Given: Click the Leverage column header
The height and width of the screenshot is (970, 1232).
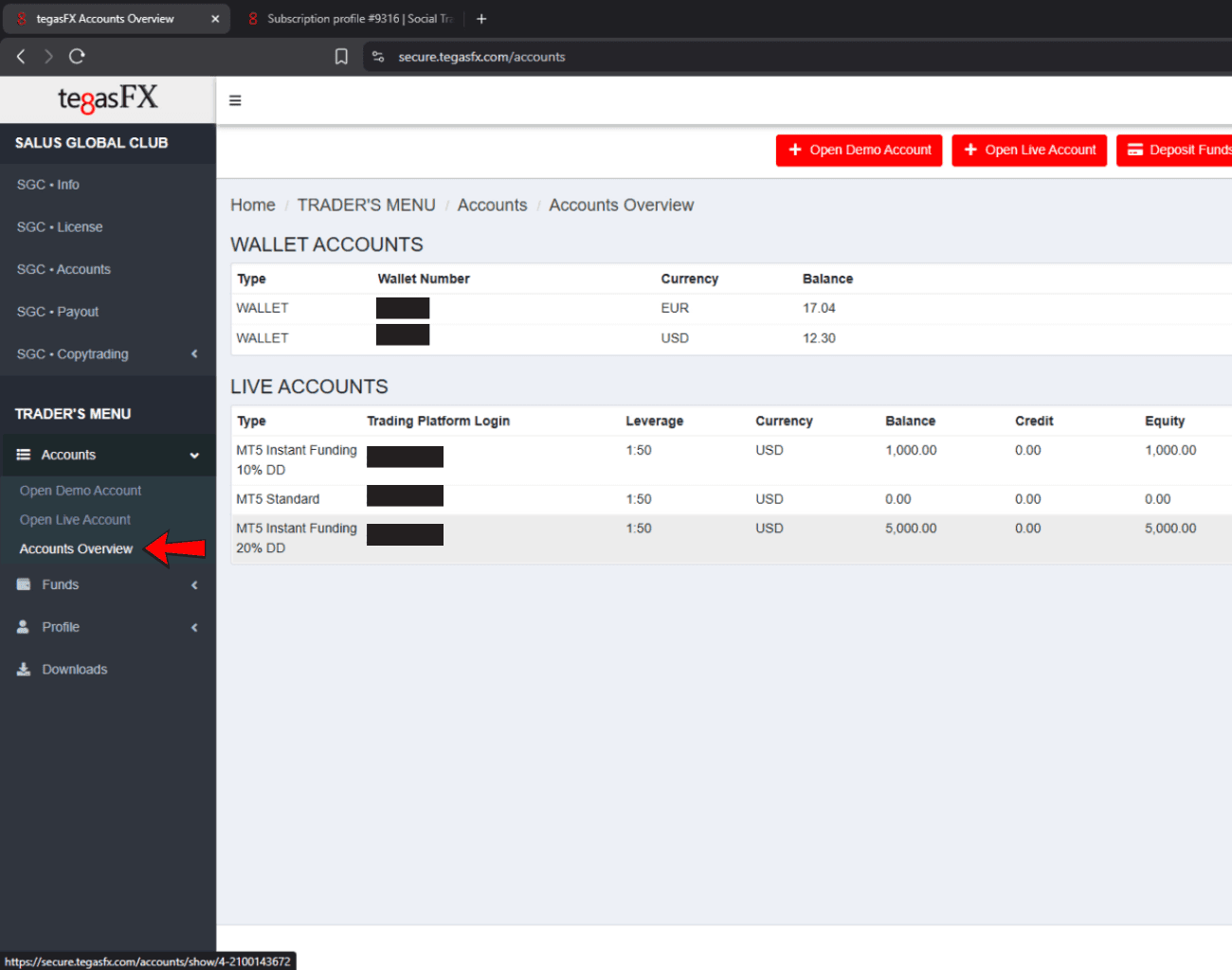Looking at the screenshot, I should [x=654, y=422].
